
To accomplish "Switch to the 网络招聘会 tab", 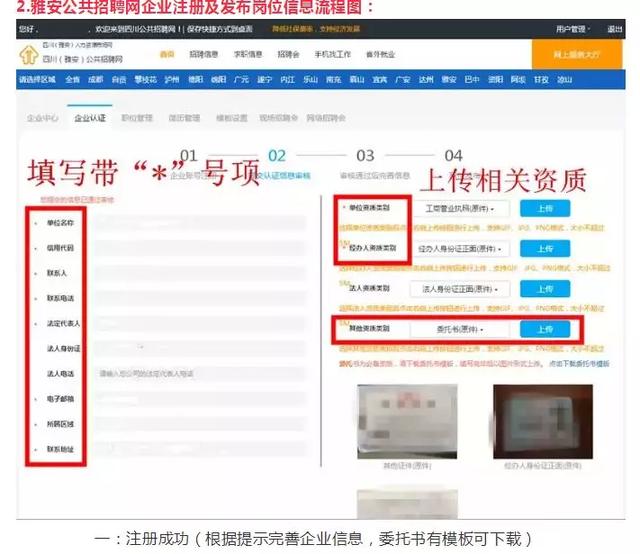I will click(x=326, y=118).
